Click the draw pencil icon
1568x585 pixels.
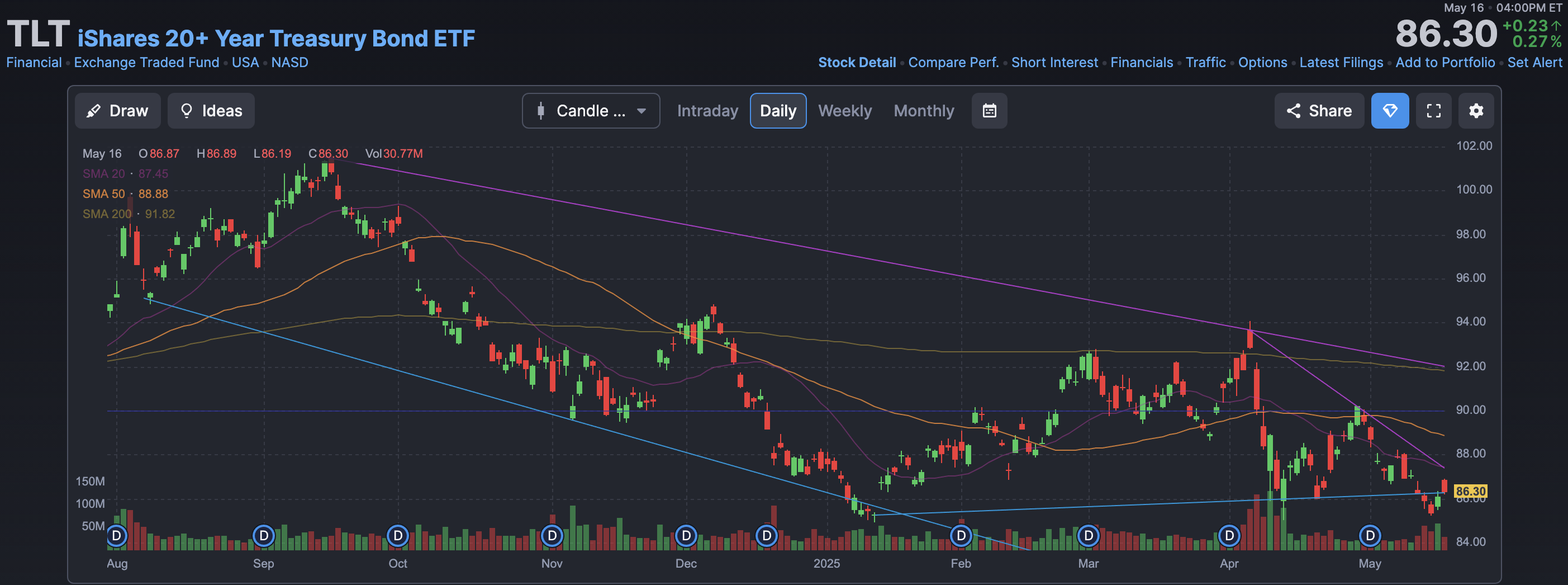pyautogui.click(x=94, y=111)
